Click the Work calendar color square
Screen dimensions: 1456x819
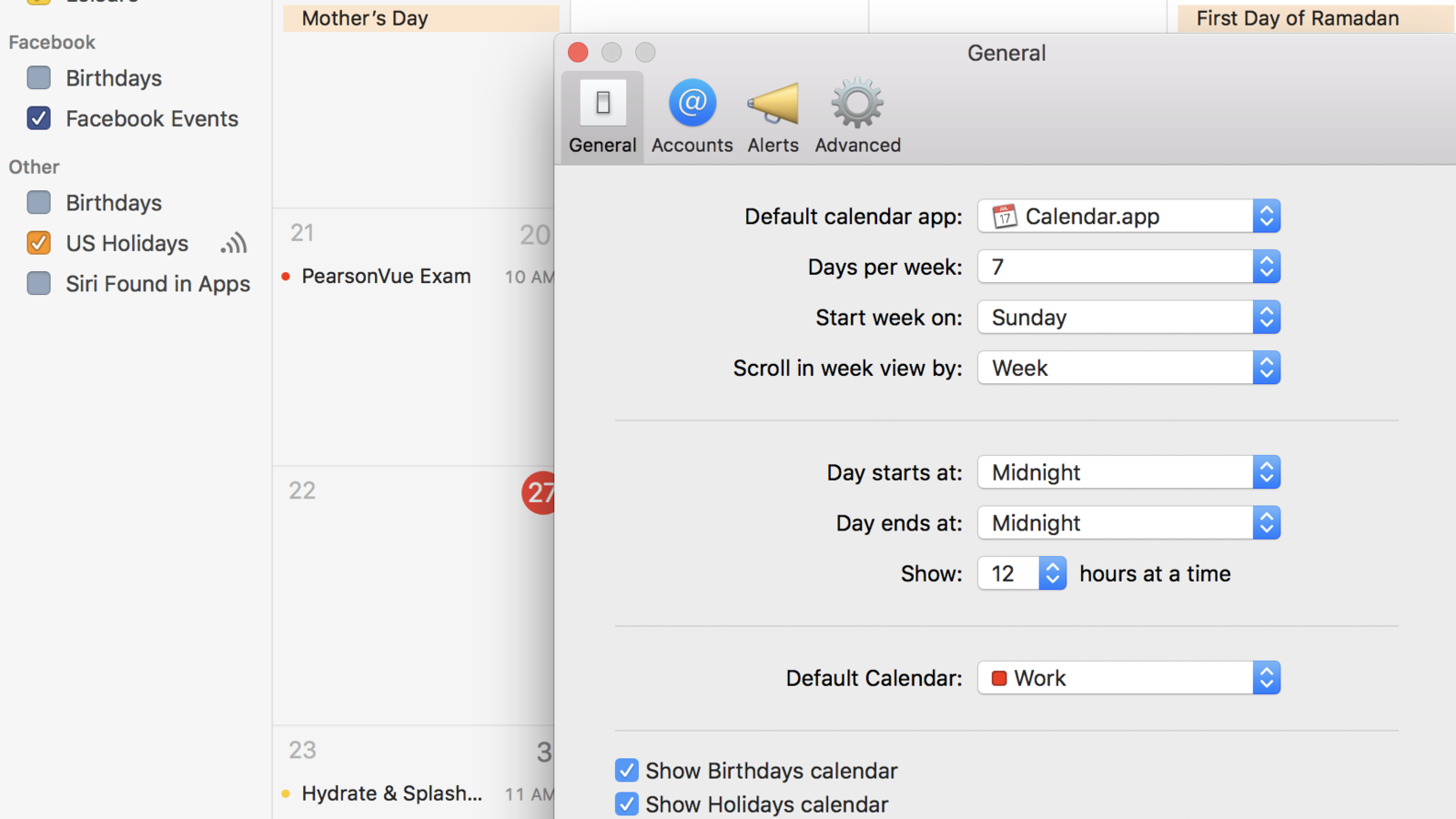point(999,677)
